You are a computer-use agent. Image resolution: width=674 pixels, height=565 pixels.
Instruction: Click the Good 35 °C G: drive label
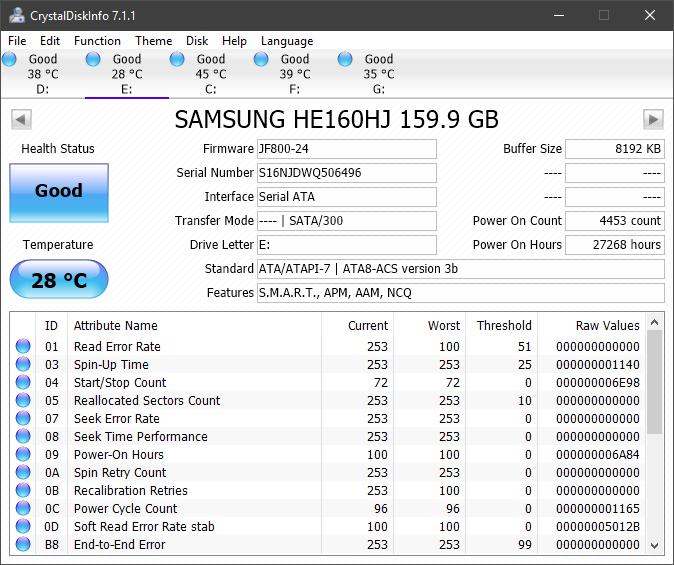tap(379, 74)
